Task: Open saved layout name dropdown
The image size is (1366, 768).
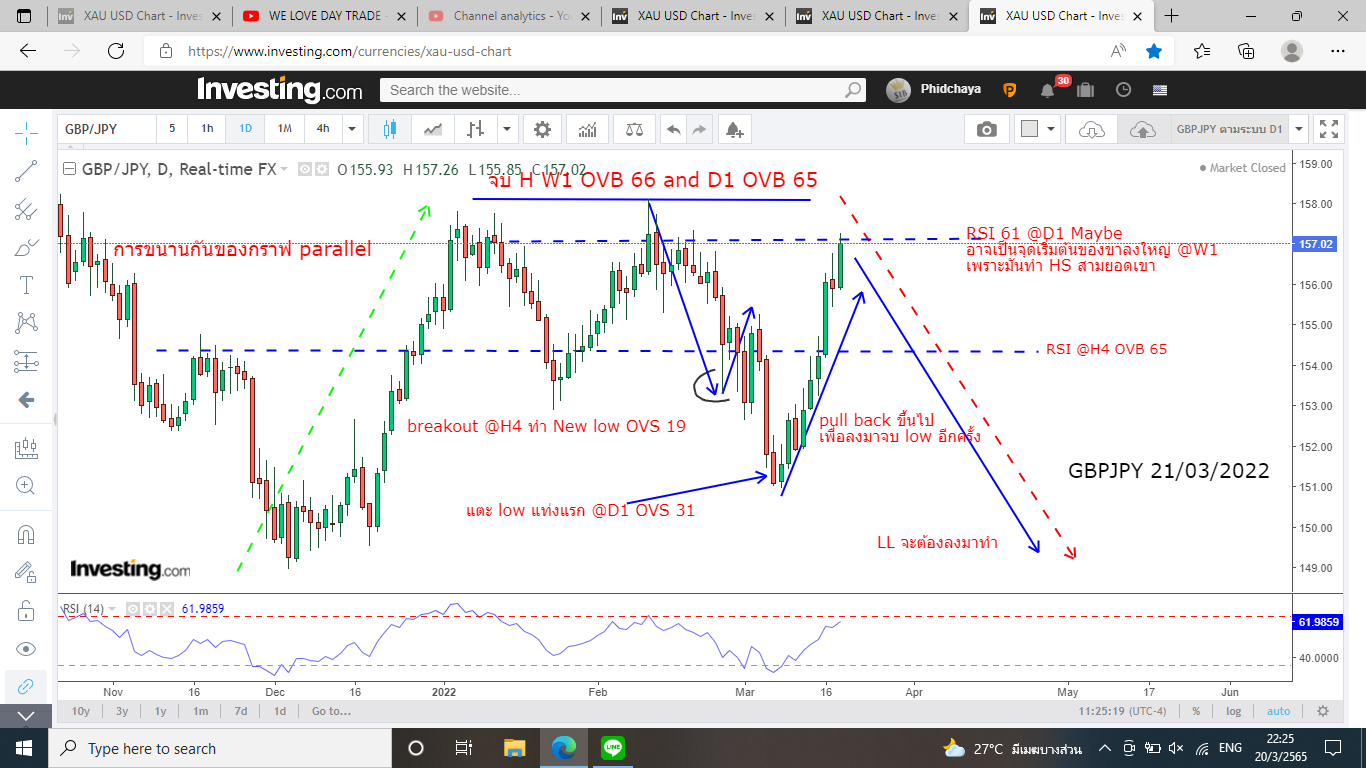Action: click(1299, 129)
